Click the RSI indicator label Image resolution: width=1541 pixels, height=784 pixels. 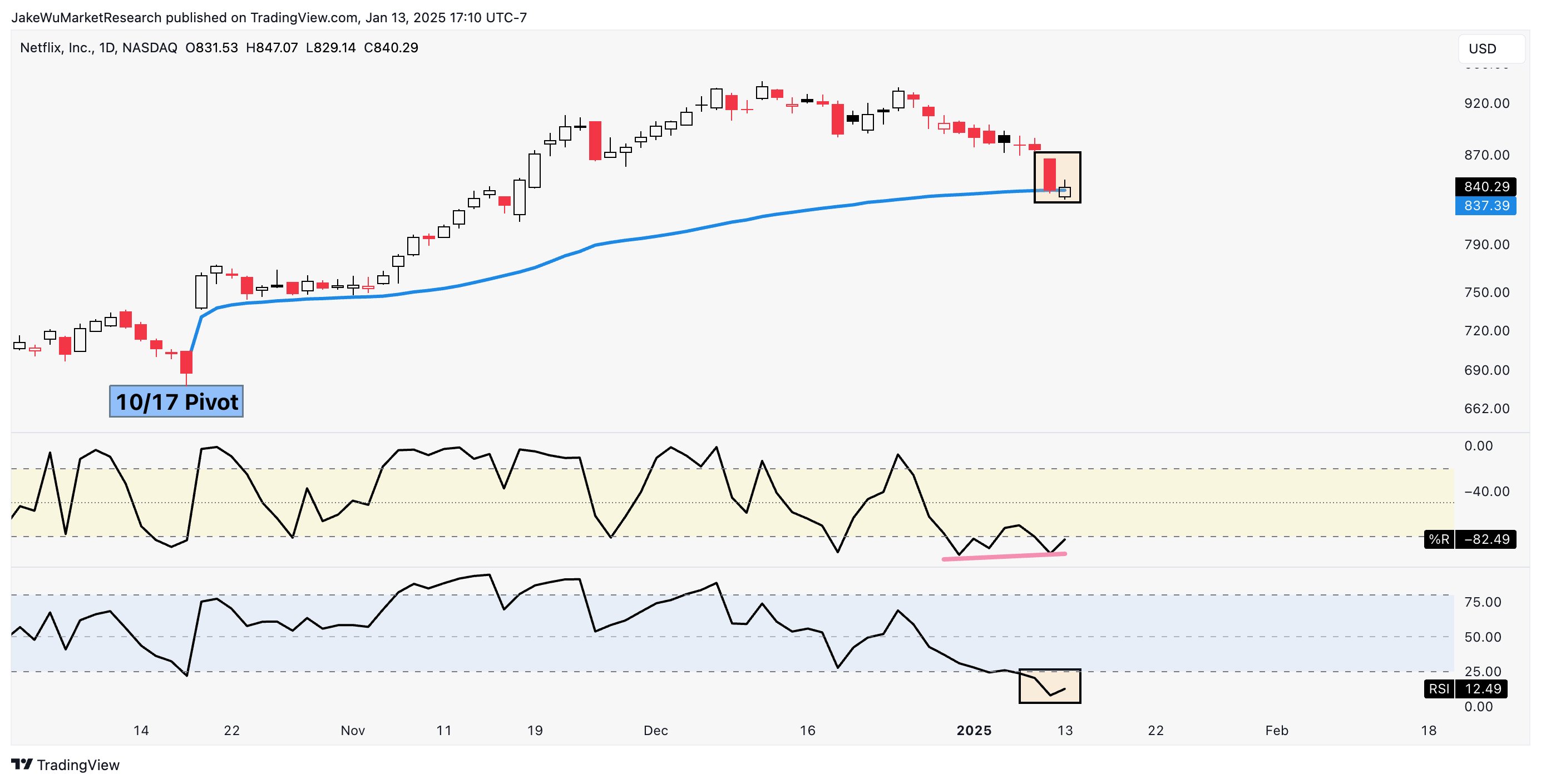coord(1439,689)
